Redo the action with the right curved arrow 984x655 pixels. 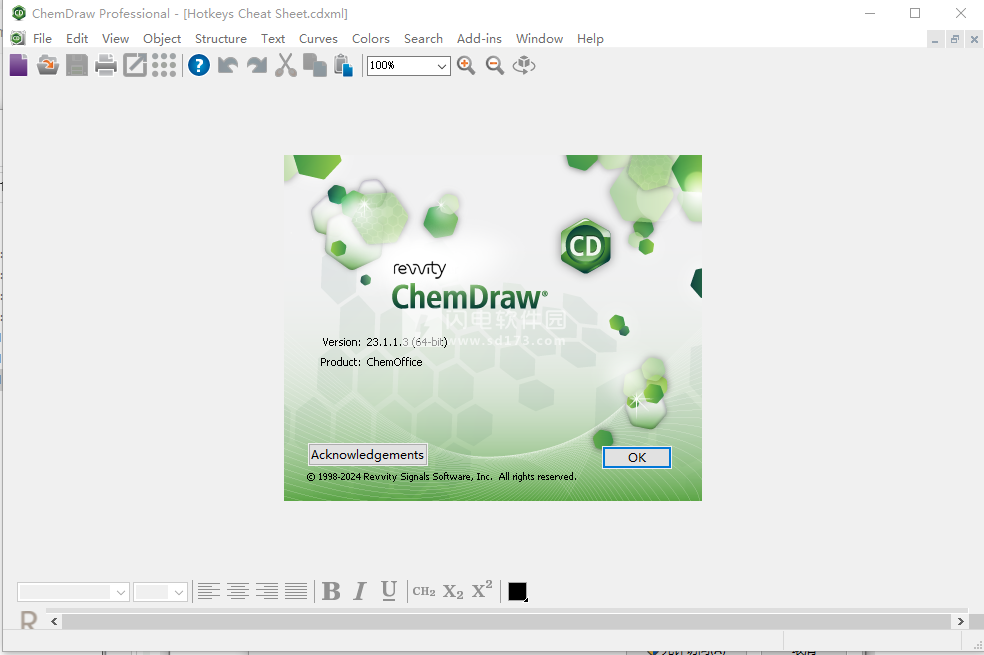[257, 65]
